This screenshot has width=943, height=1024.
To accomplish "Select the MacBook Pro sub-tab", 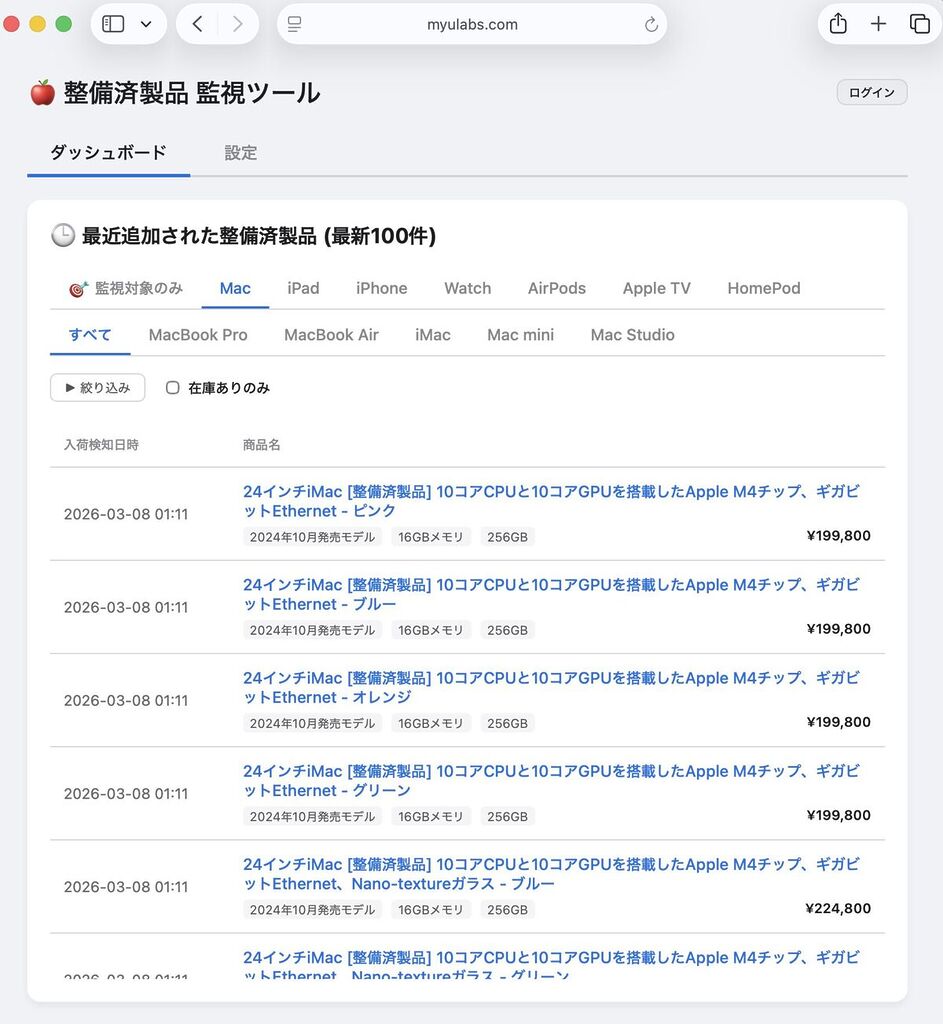I will coord(198,335).
